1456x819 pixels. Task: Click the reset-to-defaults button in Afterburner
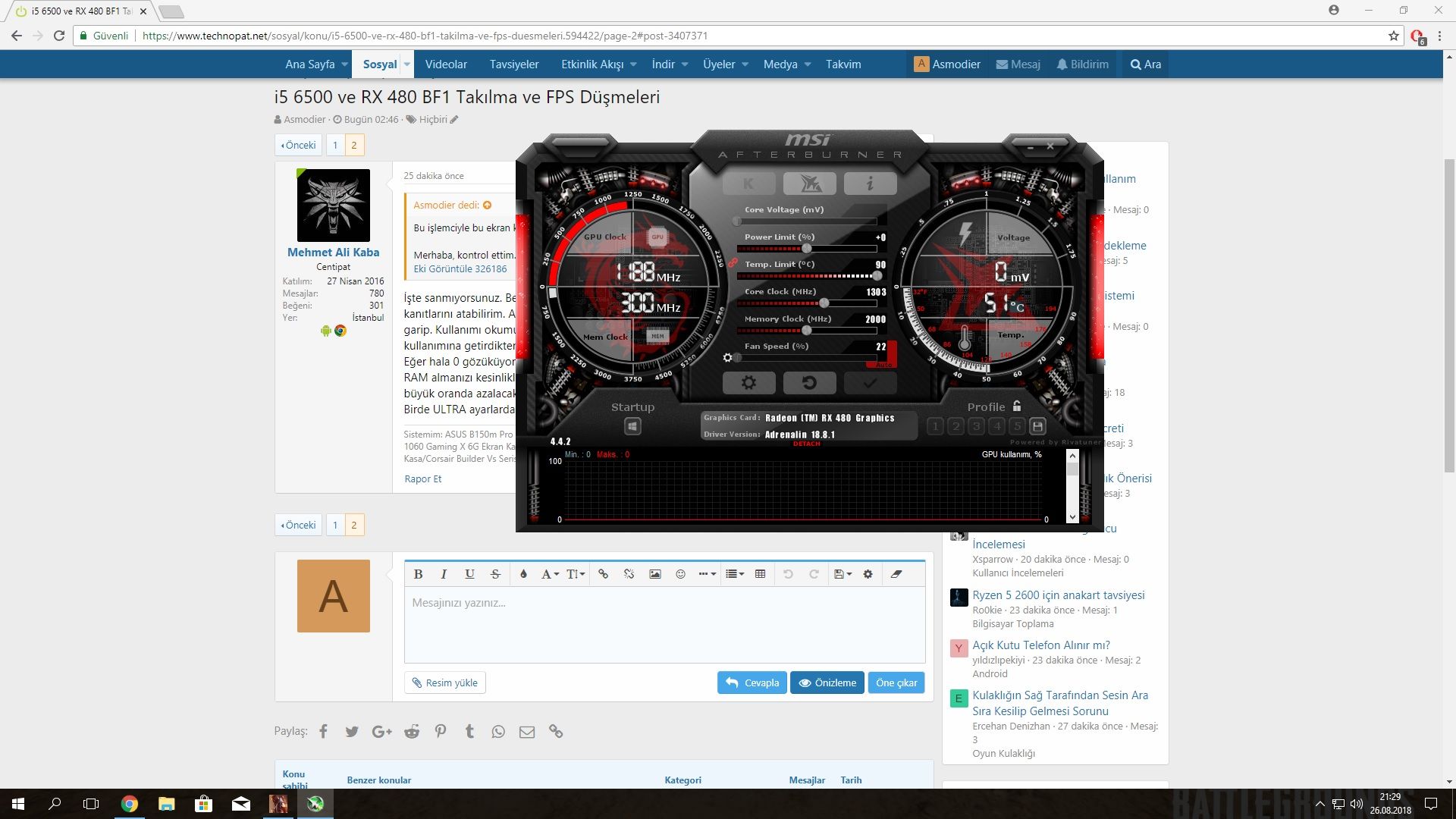click(809, 383)
